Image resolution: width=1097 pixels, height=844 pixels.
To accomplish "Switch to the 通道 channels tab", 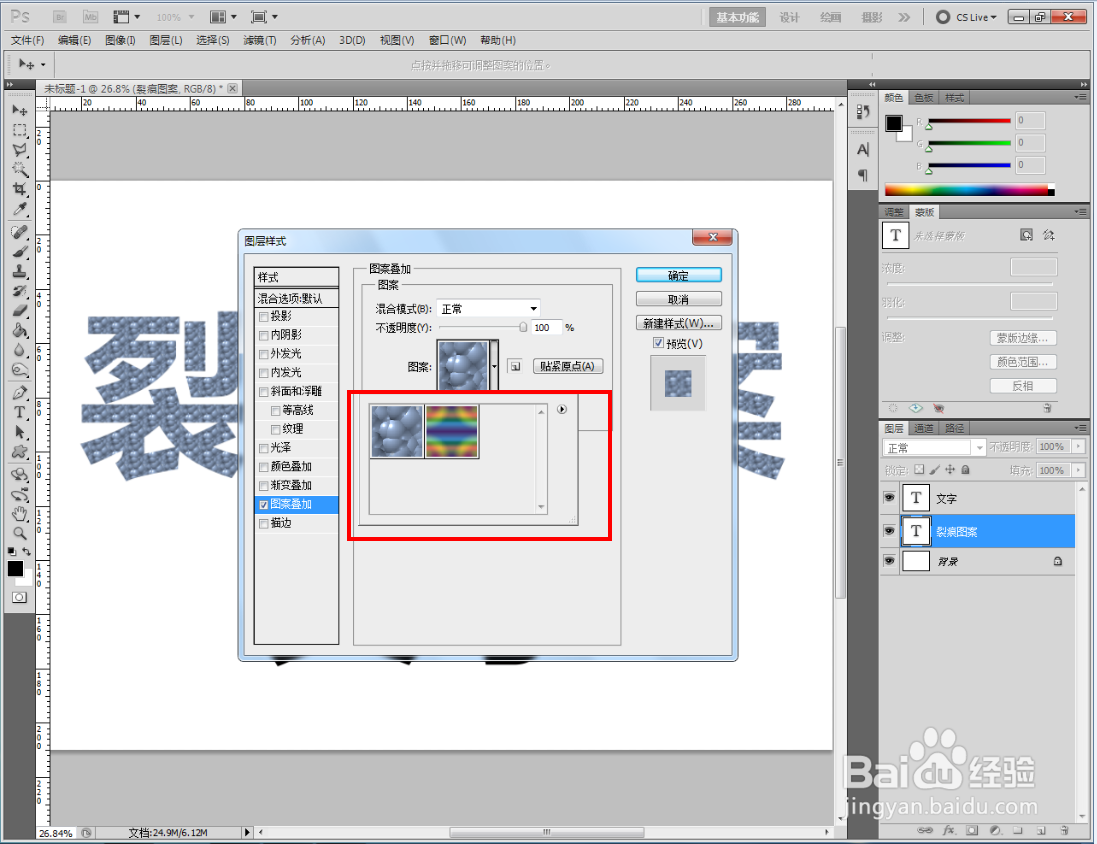I will [x=923, y=428].
